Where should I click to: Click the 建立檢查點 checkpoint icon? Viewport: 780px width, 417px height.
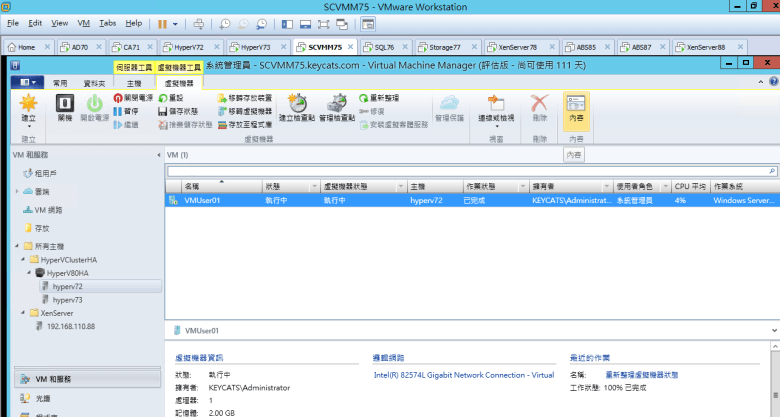298,103
